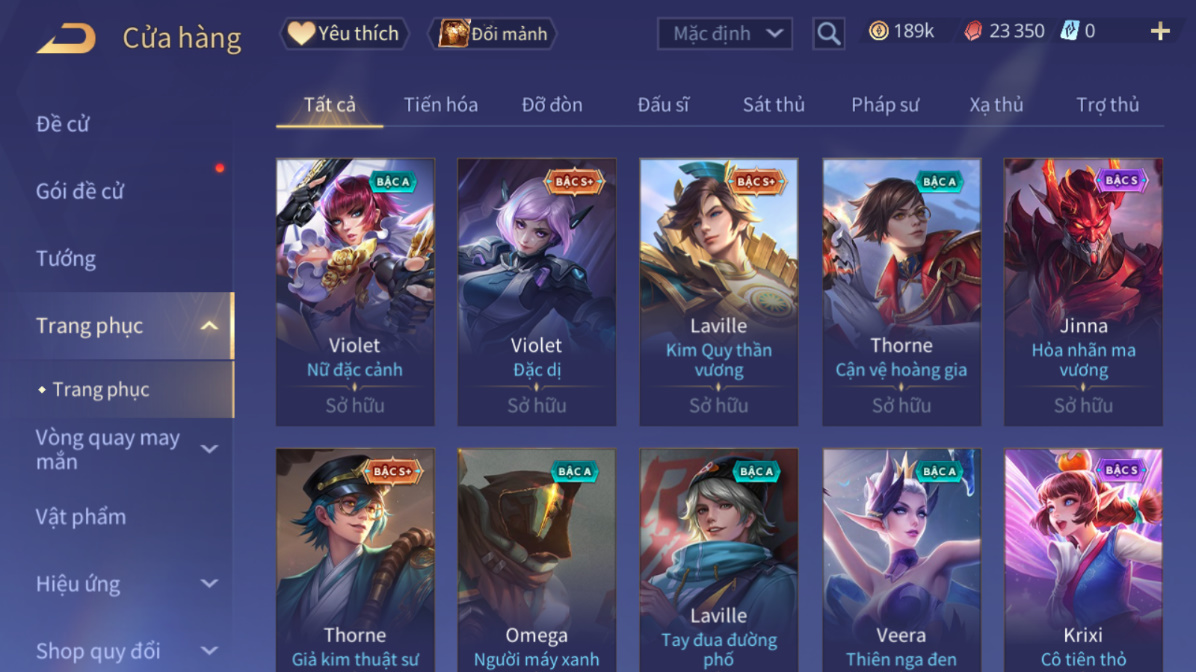Screen dimensions: 1196x672
Task: Open the search magnifier icon
Action: 828,34
